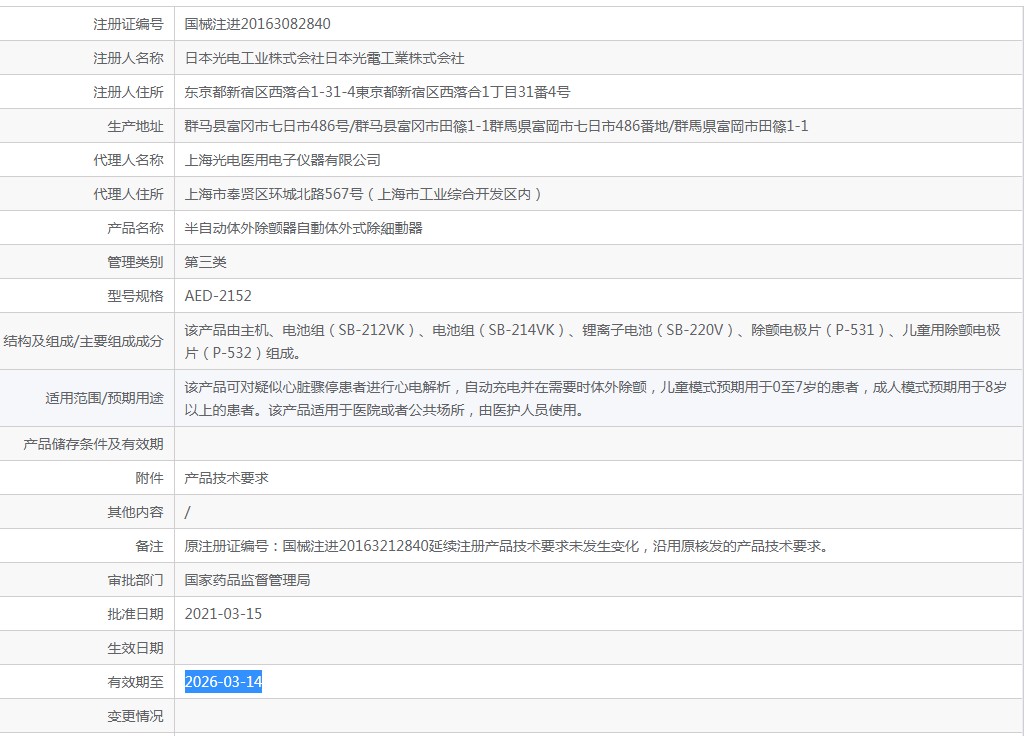Viewport: 1025px width, 736px height.
Task: Click the 管理类别 label
Action: [x=135, y=262]
